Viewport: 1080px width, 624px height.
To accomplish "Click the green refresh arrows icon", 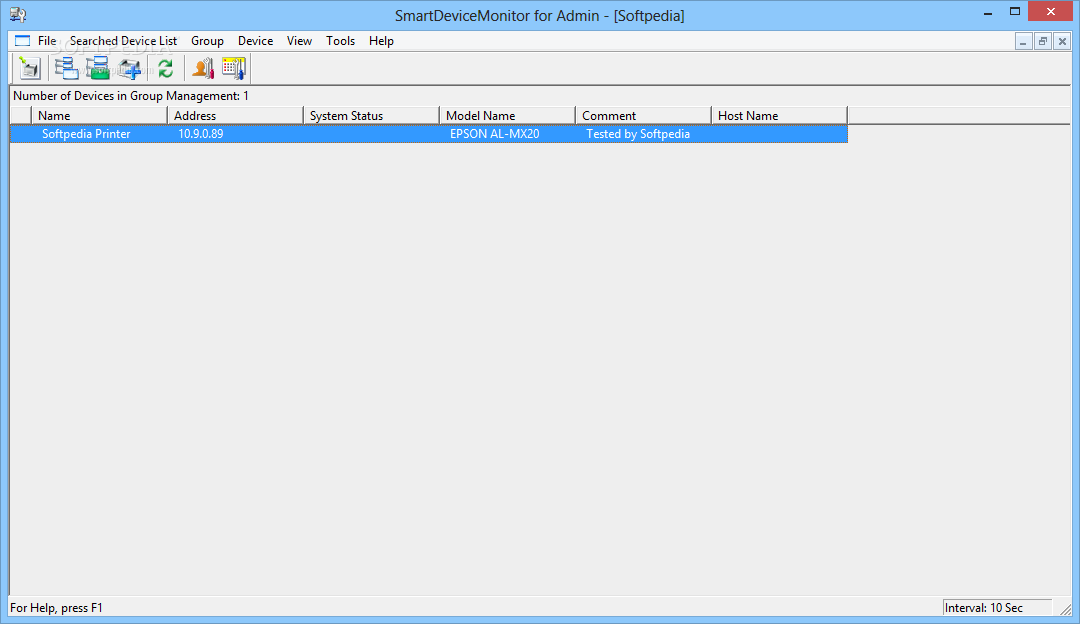I will coord(165,68).
